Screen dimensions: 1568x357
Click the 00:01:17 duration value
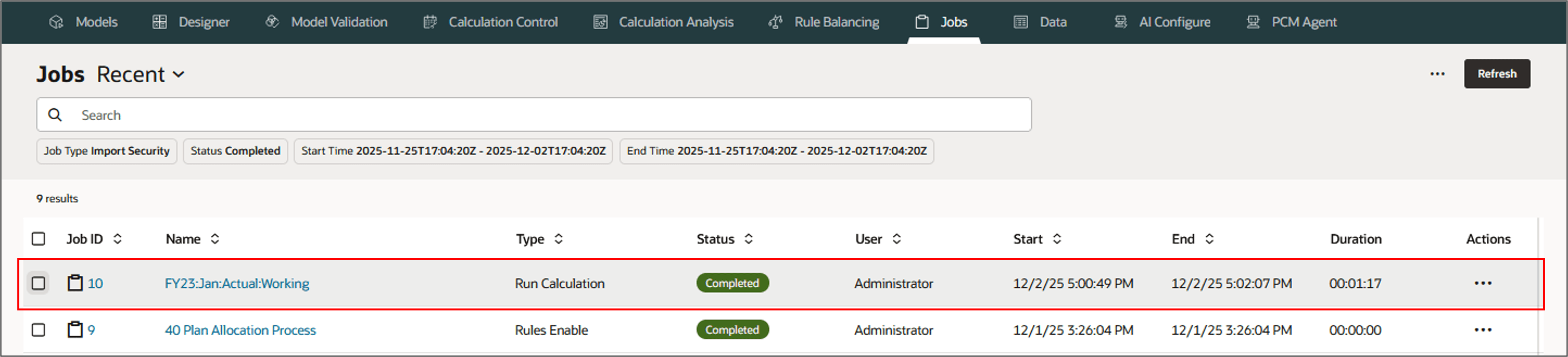[1355, 283]
